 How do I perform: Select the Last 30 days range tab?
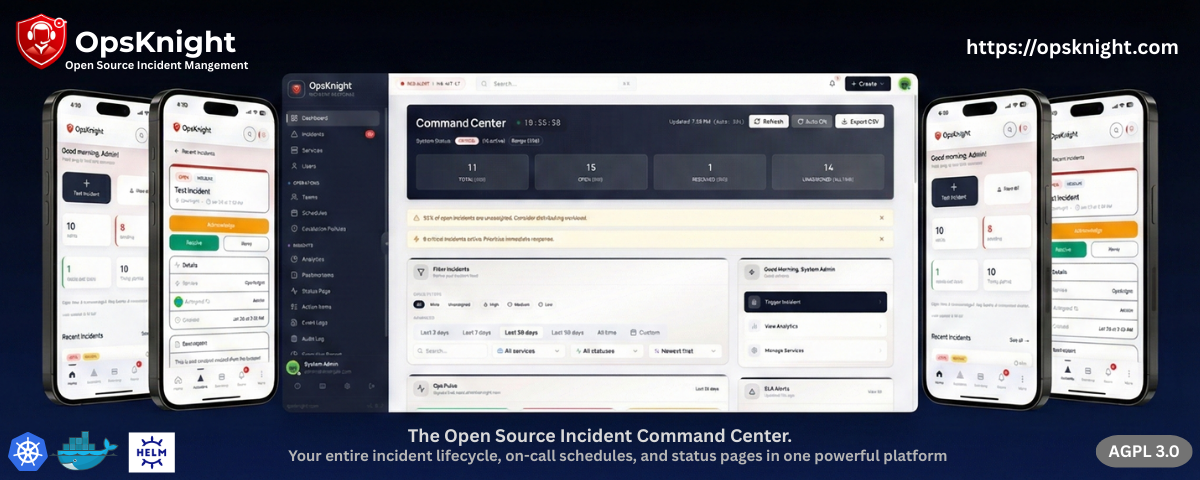tap(521, 332)
